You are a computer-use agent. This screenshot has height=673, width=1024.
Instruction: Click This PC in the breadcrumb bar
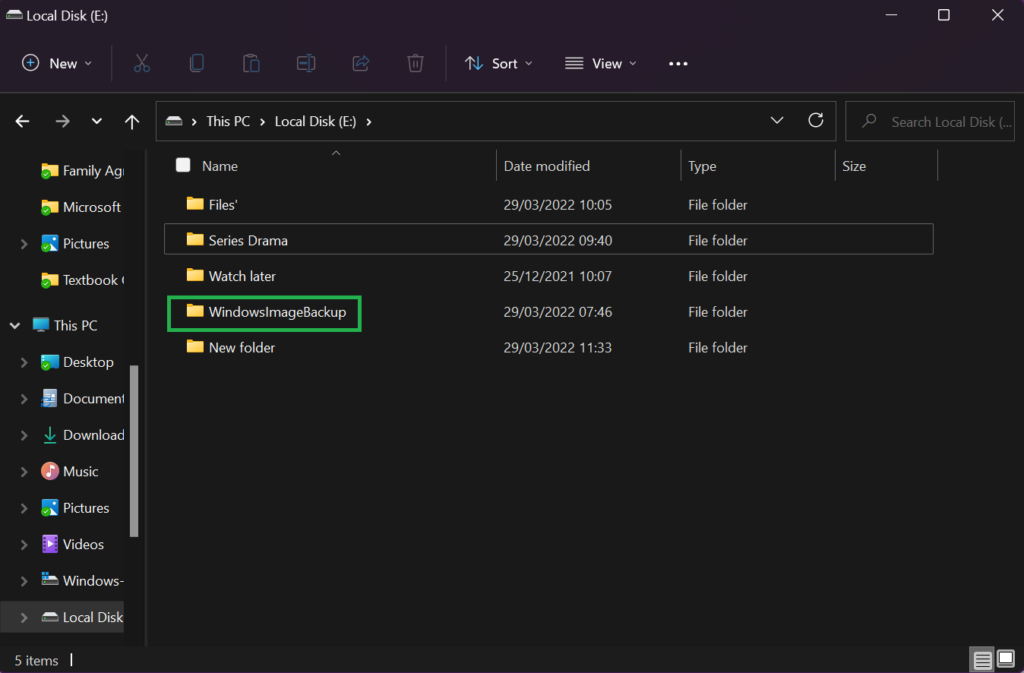(x=228, y=121)
